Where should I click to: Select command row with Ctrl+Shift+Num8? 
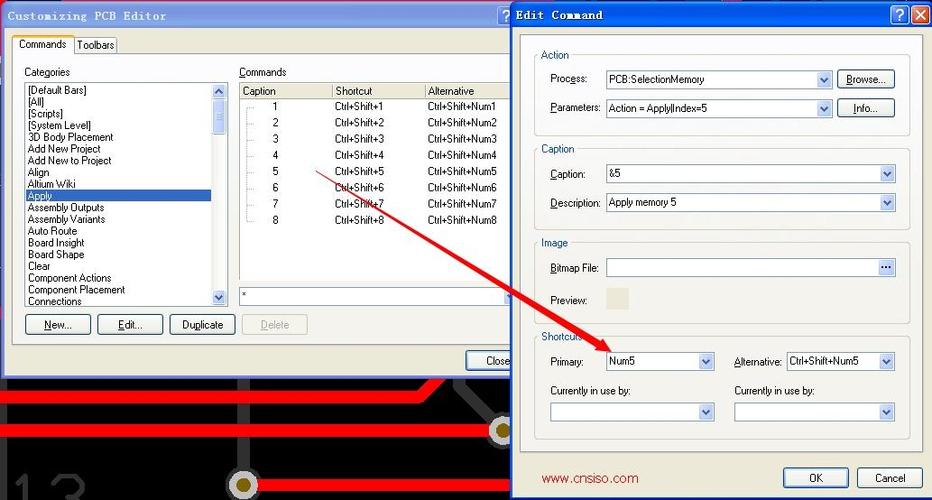tap(374, 220)
